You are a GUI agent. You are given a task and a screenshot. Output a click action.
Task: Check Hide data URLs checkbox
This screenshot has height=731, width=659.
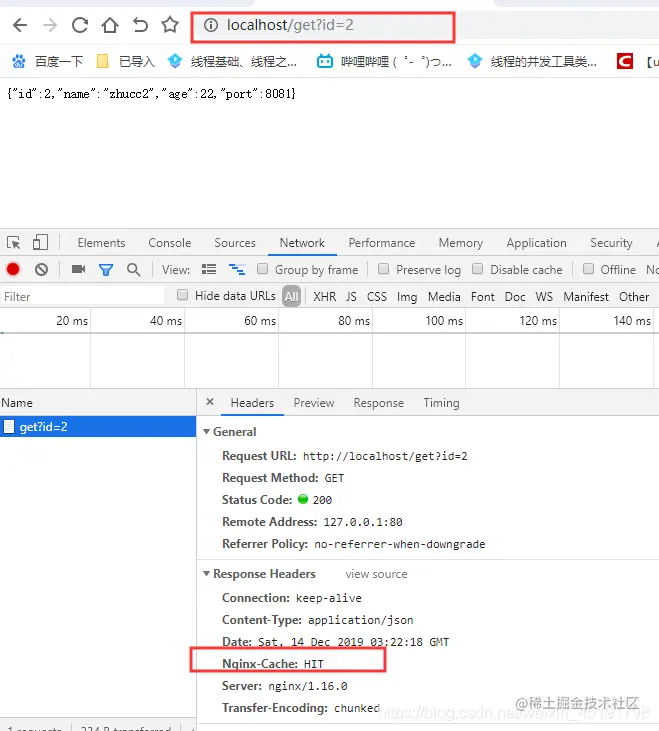[x=183, y=295]
